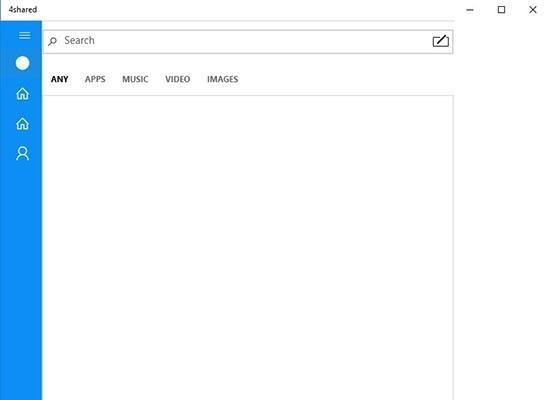Click the white circular profile avatar
The height and width of the screenshot is (400, 546).
click(x=23, y=63)
